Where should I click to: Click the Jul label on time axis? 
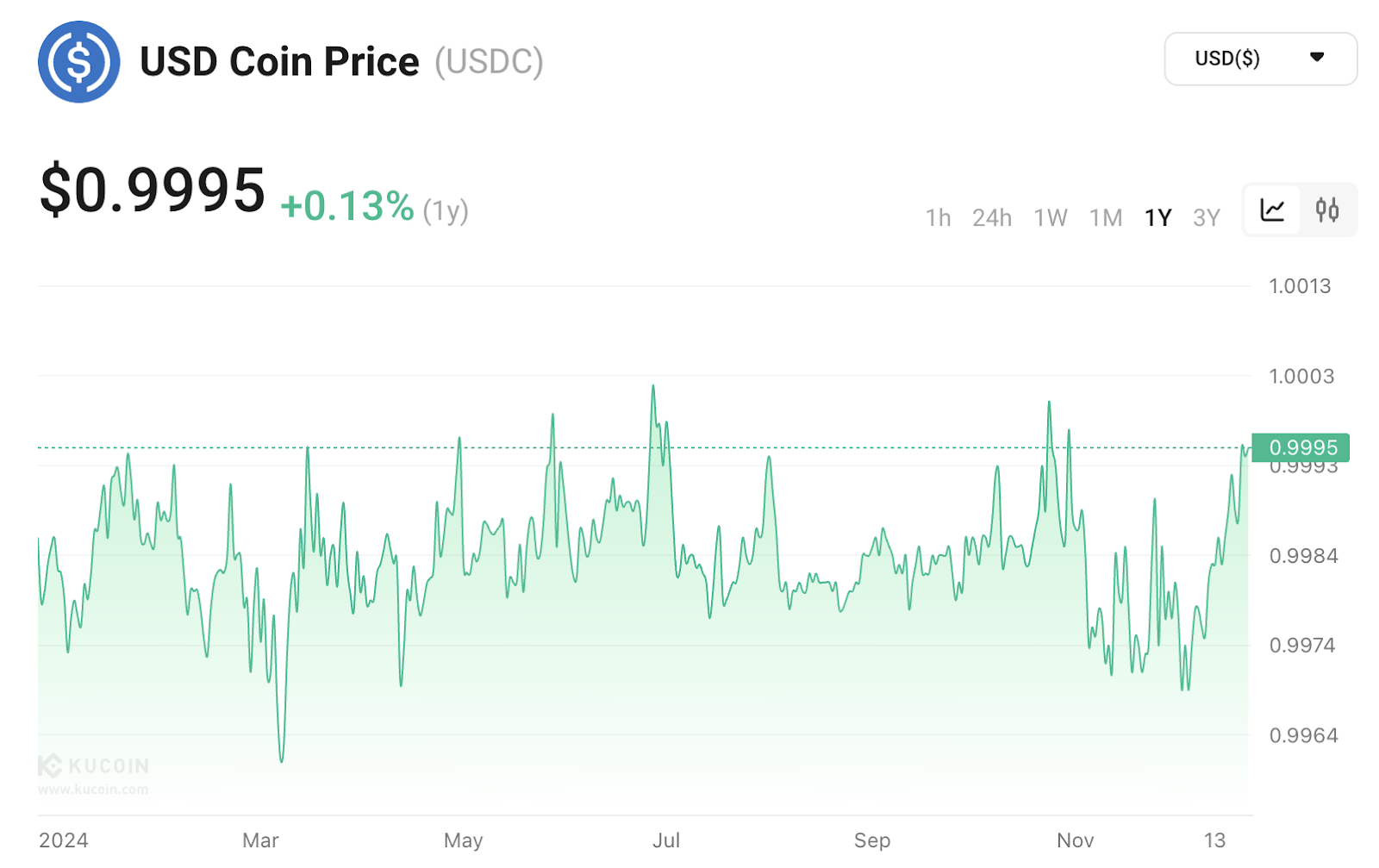(666, 840)
